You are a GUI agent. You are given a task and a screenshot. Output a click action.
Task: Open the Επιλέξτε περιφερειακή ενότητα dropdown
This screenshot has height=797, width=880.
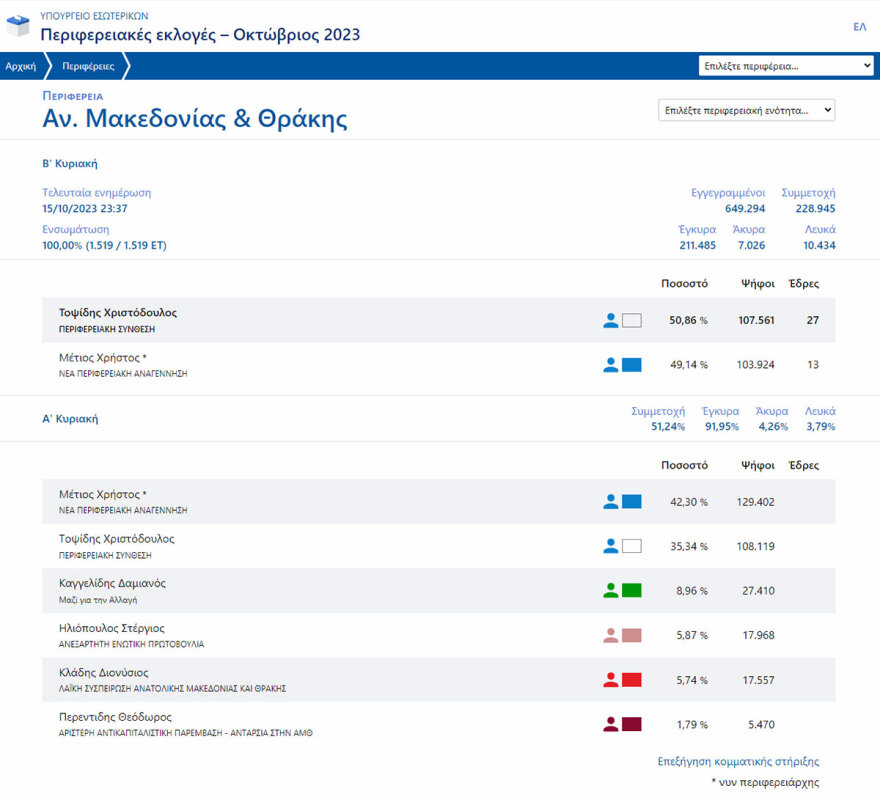[x=746, y=110]
